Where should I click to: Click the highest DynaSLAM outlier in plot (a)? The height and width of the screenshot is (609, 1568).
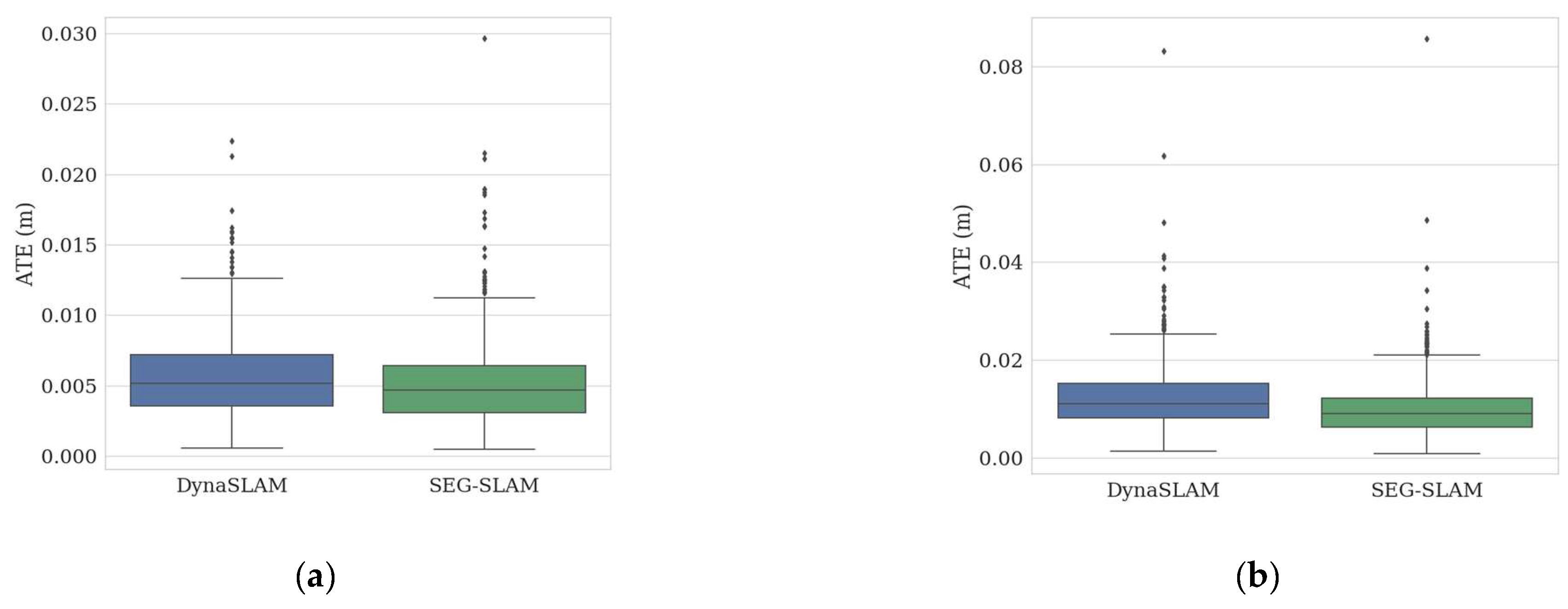tap(232, 141)
